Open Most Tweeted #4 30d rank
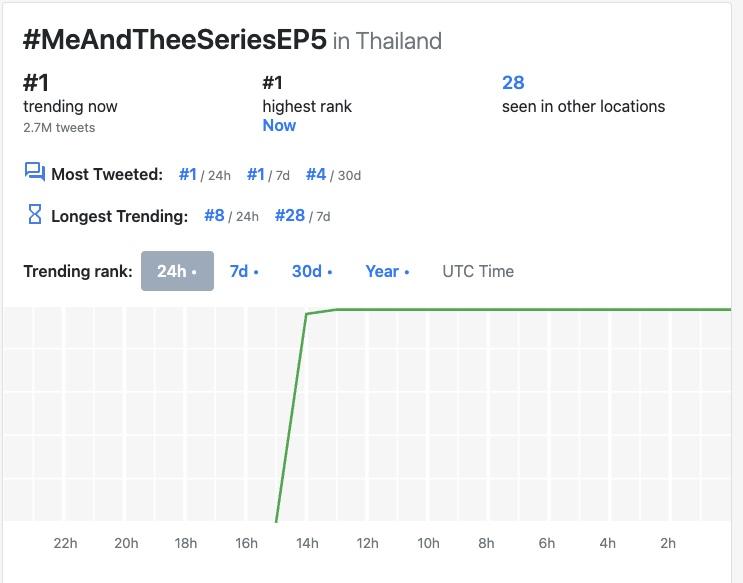 [316, 174]
